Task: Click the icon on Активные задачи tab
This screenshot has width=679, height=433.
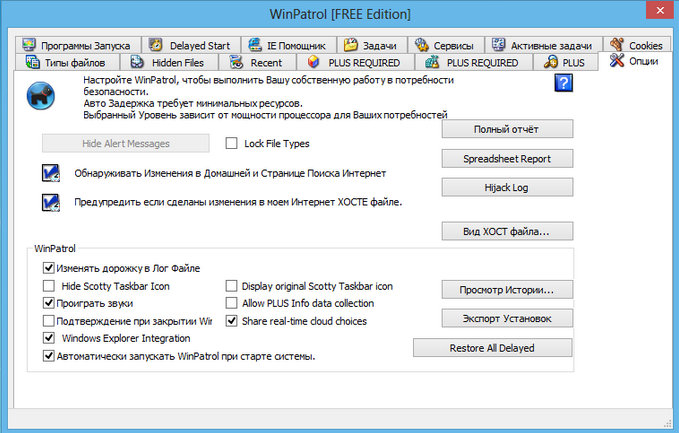Action: (x=498, y=44)
